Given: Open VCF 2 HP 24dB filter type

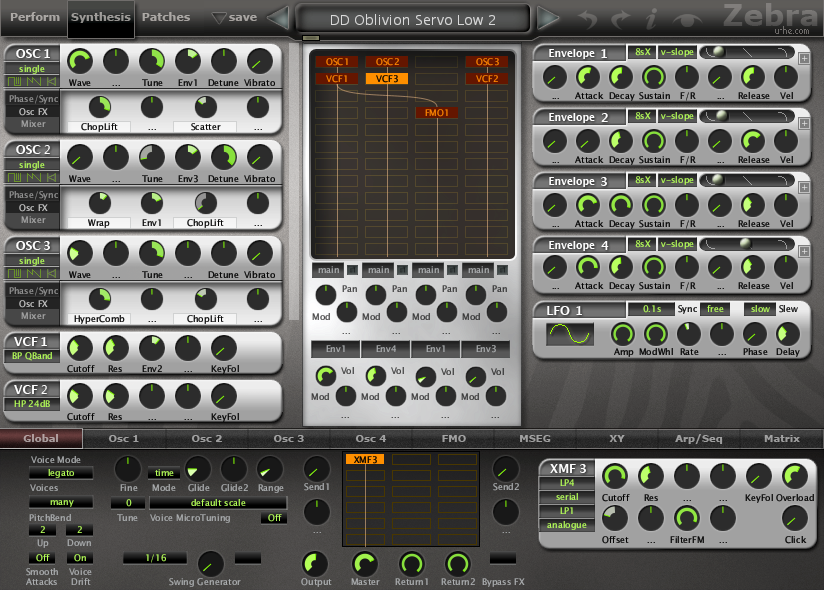Looking at the screenshot, I should (32, 403).
